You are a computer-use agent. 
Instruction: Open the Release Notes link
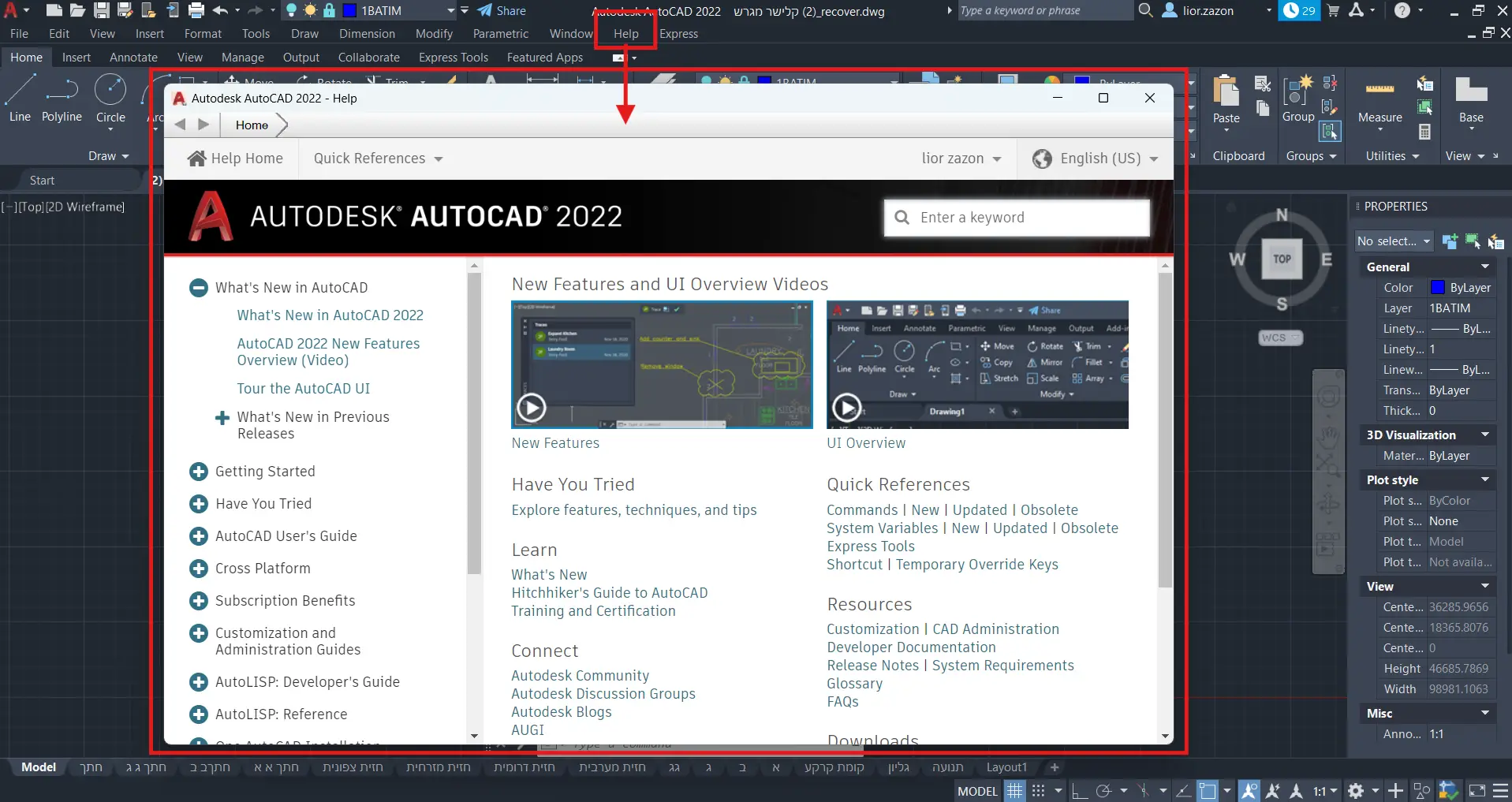pyautogui.click(x=872, y=666)
